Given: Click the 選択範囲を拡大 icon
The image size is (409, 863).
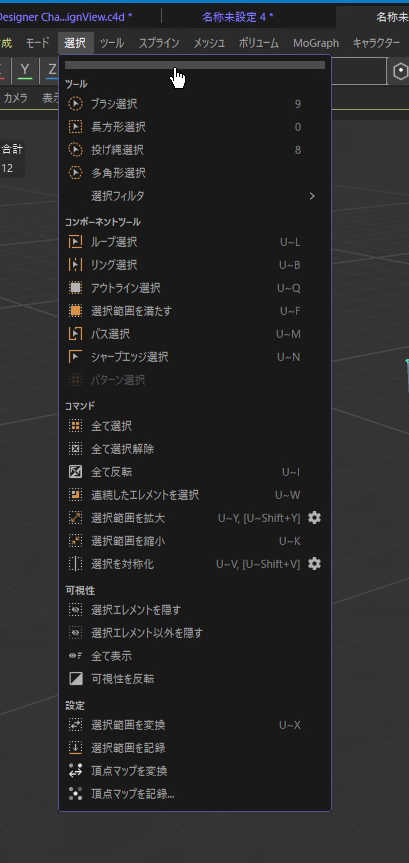Looking at the screenshot, I should pyautogui.click(x=75, y=518).
